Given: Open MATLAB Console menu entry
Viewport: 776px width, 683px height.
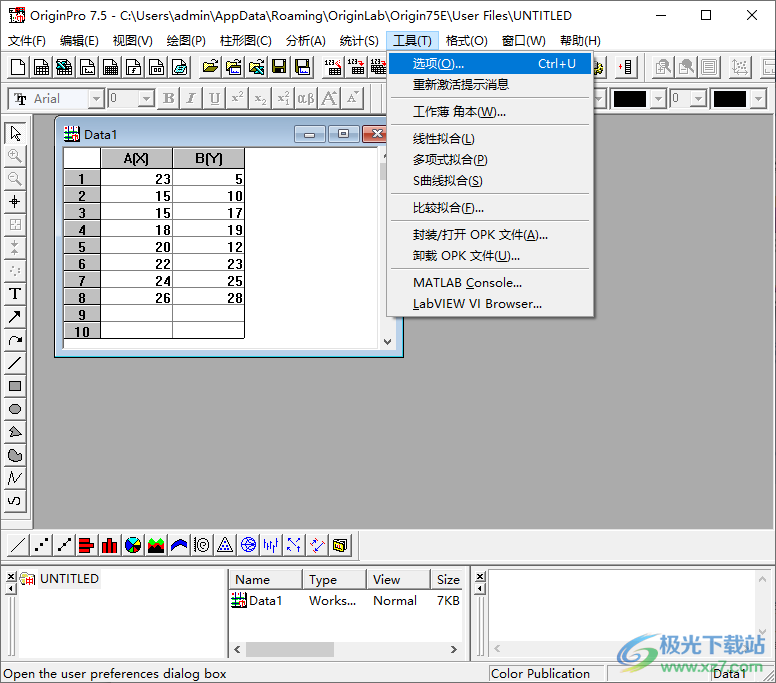Looking at the screenshot, I should (x=490, y=283).
